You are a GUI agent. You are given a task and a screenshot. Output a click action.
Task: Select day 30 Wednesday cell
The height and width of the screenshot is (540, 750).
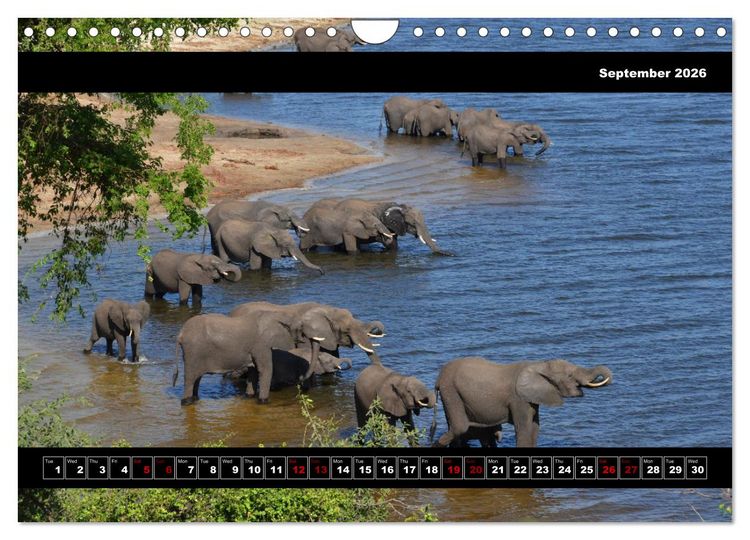click(696, 468)
